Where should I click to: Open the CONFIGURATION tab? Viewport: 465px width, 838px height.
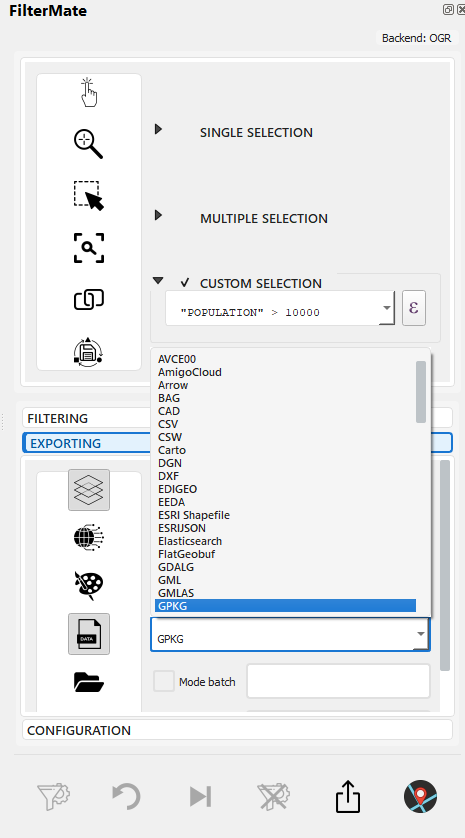(237, 730)
